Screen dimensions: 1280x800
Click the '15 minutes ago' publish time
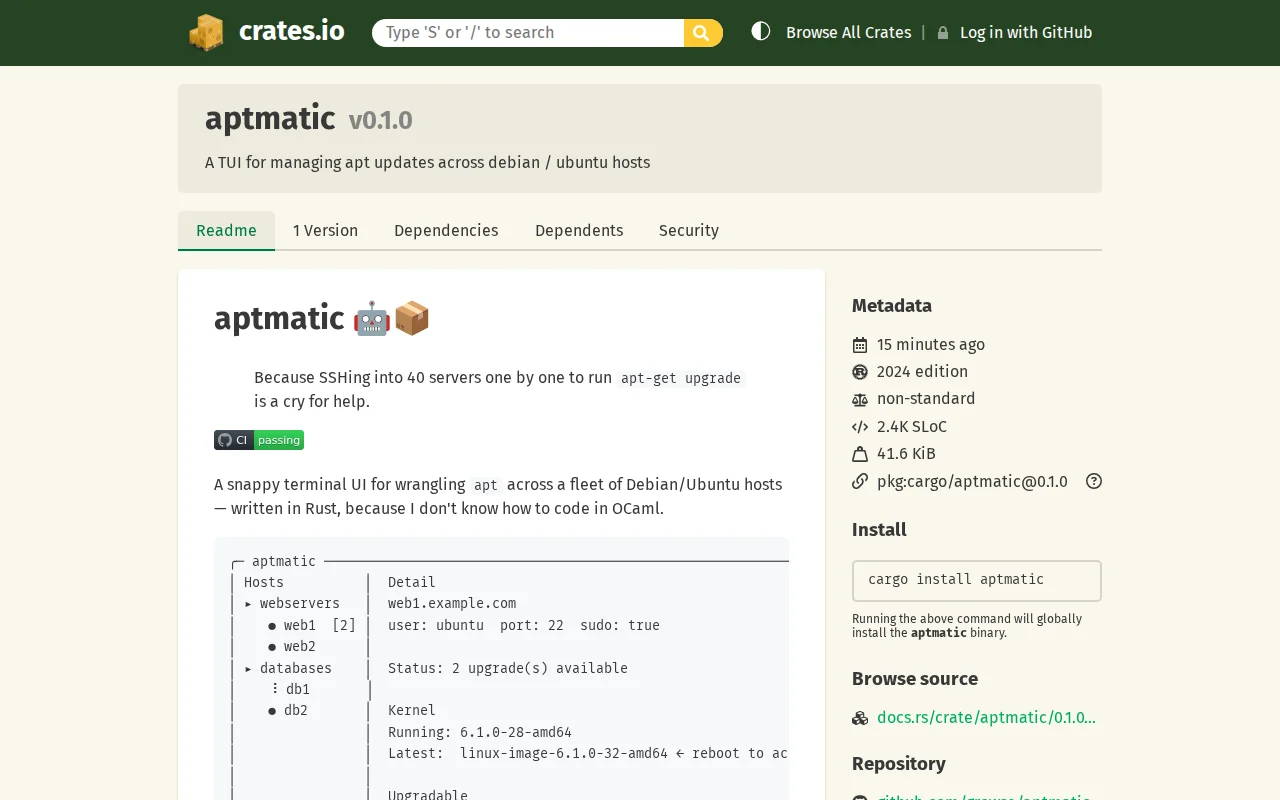click(931, 344)
